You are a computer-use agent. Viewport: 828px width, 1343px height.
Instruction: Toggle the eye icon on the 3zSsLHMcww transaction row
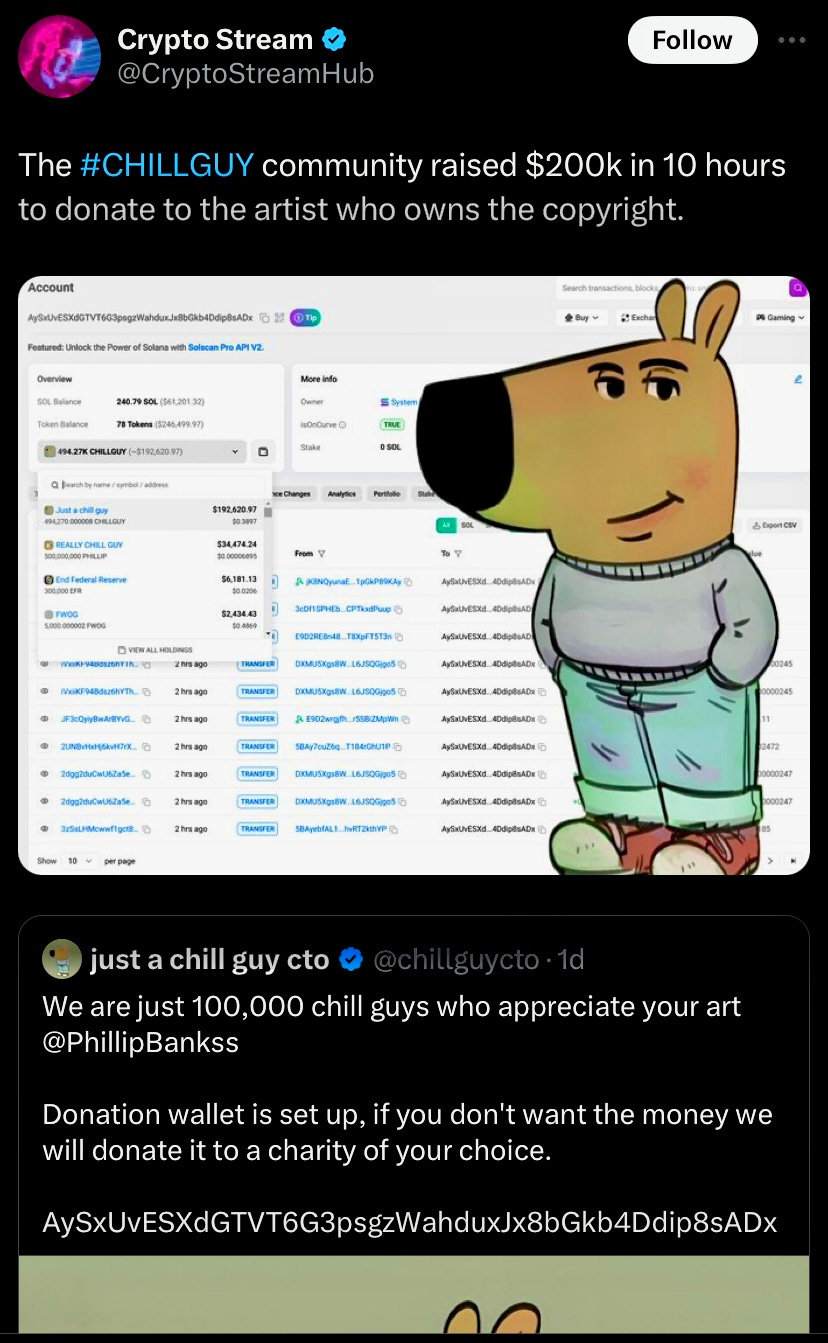(45, 829)
